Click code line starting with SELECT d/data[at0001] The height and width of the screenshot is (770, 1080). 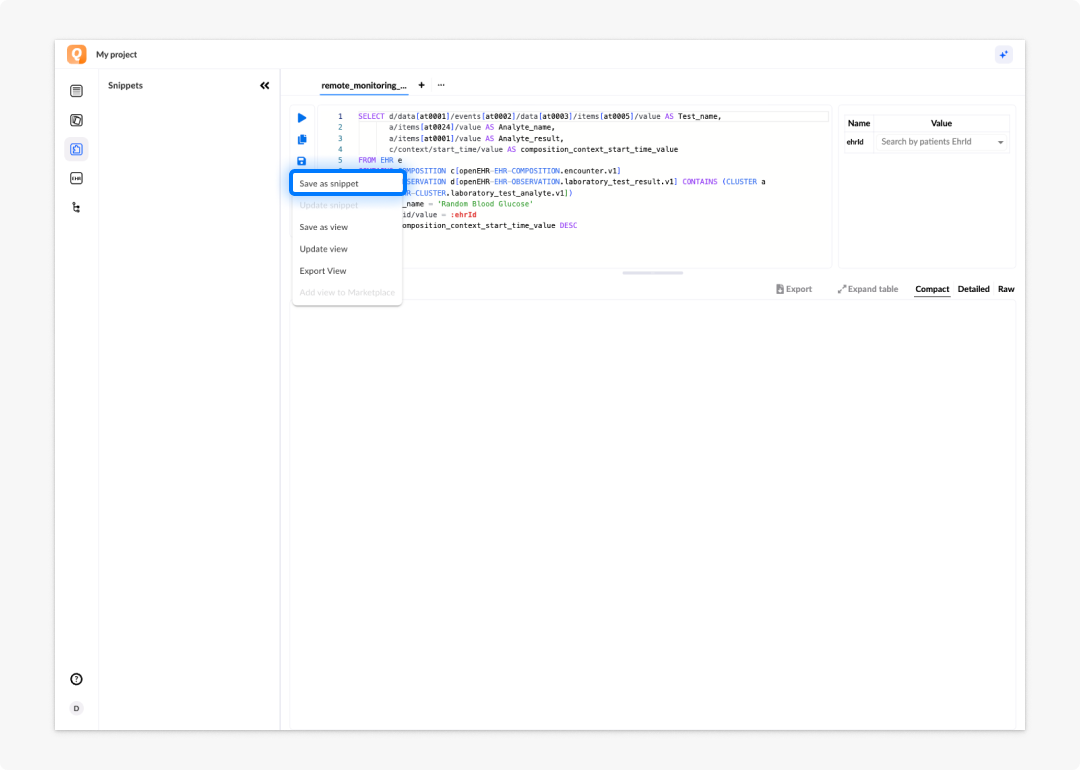[x=539, y=116]
